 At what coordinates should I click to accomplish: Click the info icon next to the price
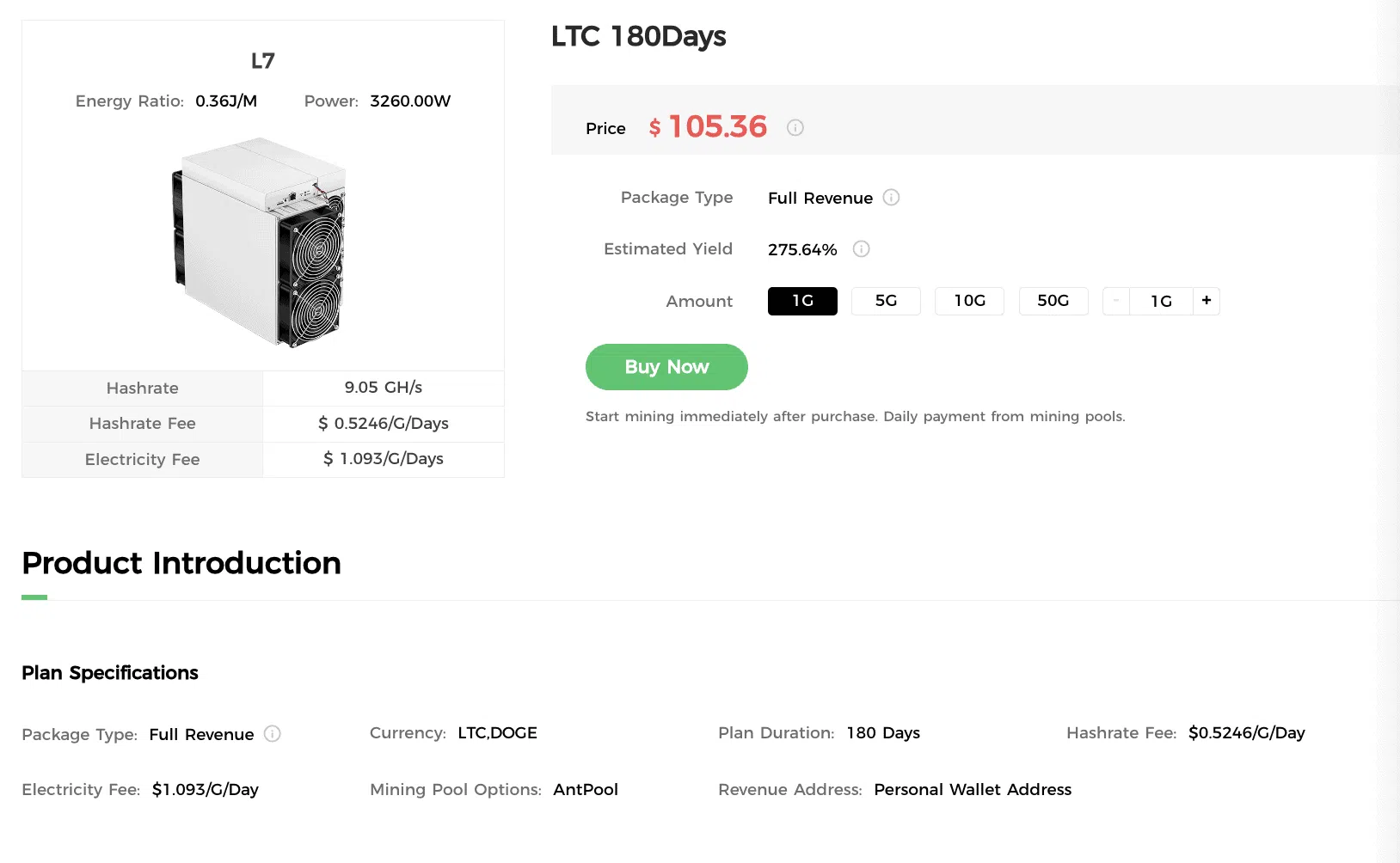tap(795, 128)
